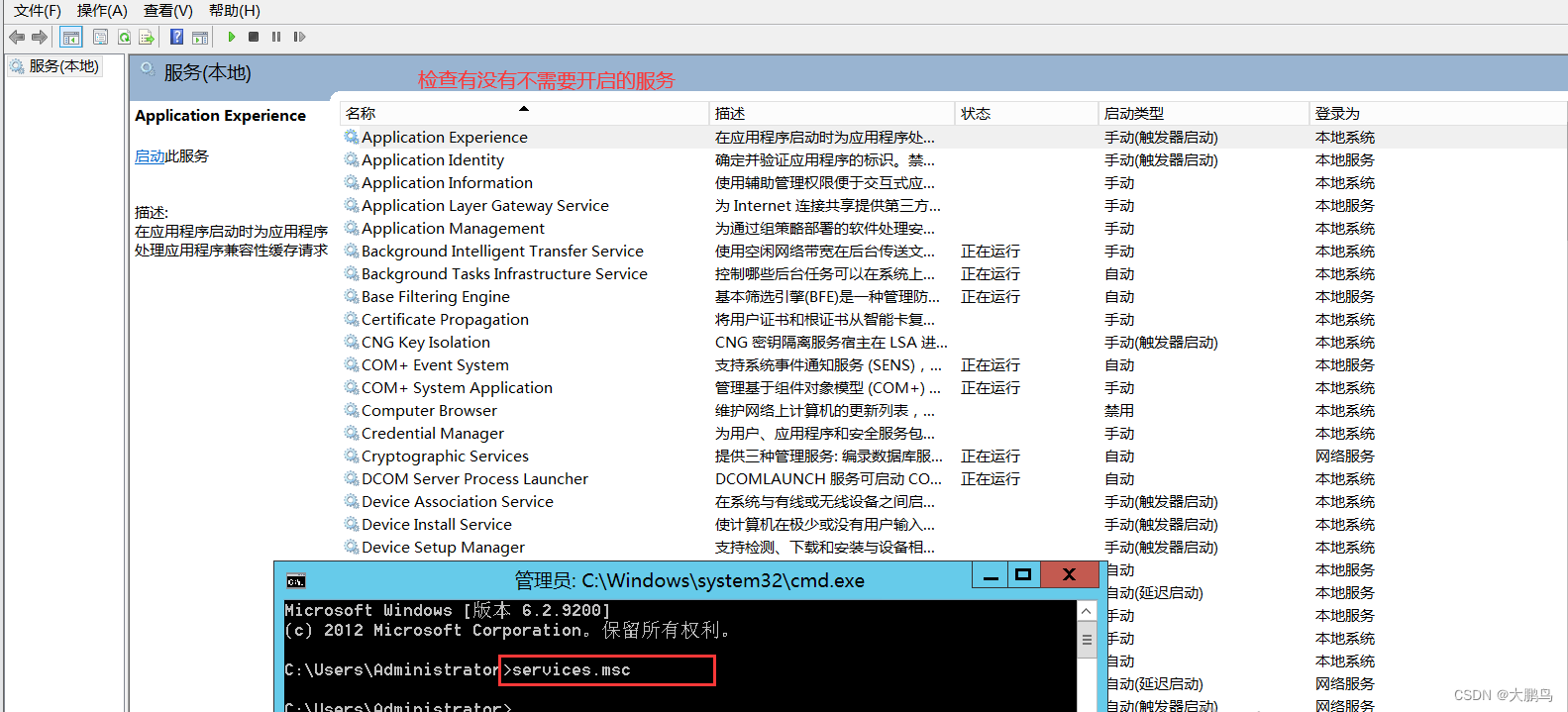1568x712 pixels.
Task: Click the Forward arrow in the toolbar
Action: 40,37
